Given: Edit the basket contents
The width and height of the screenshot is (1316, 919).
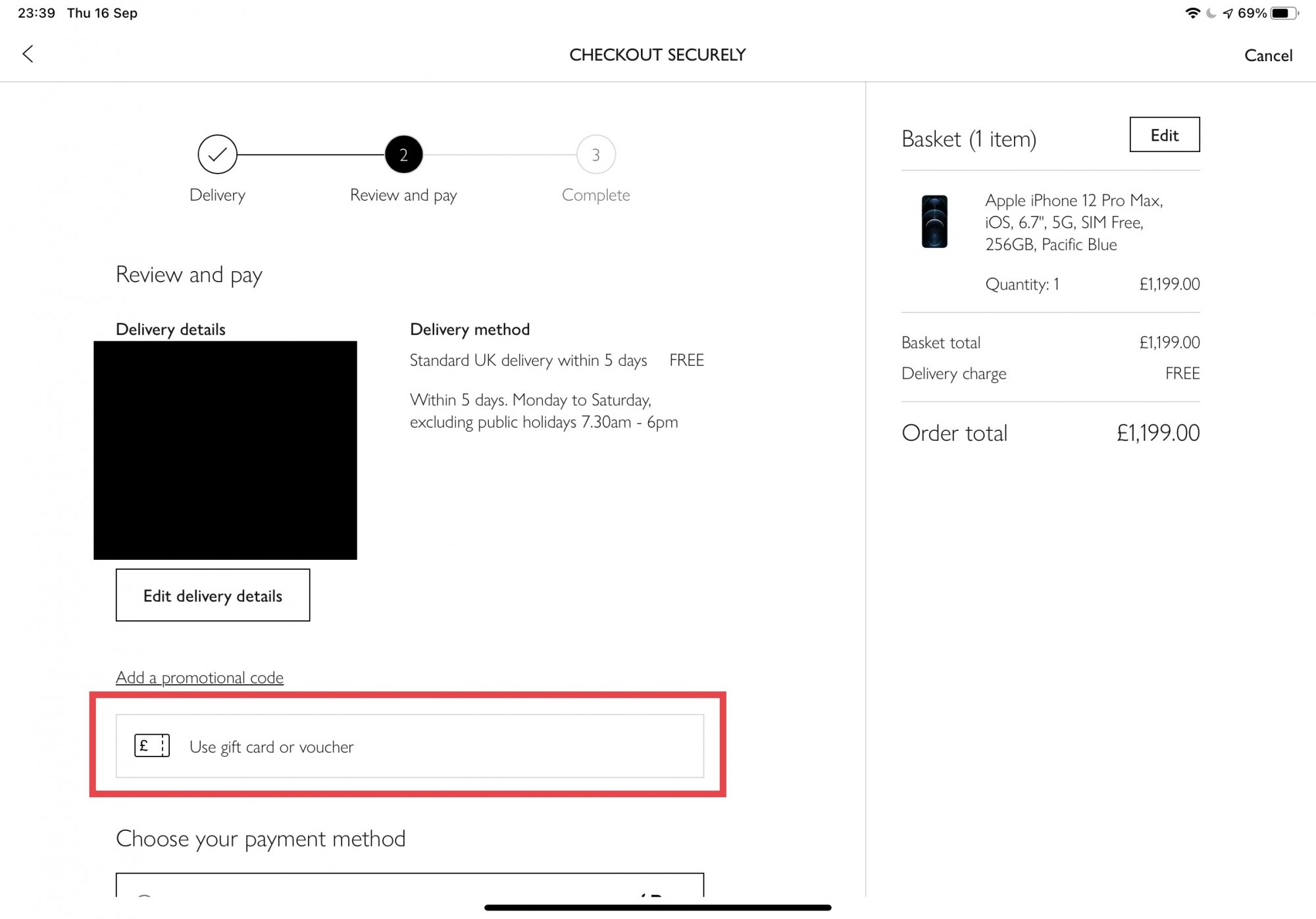Looking at the screenshot, I should [x=1165, y=135].
